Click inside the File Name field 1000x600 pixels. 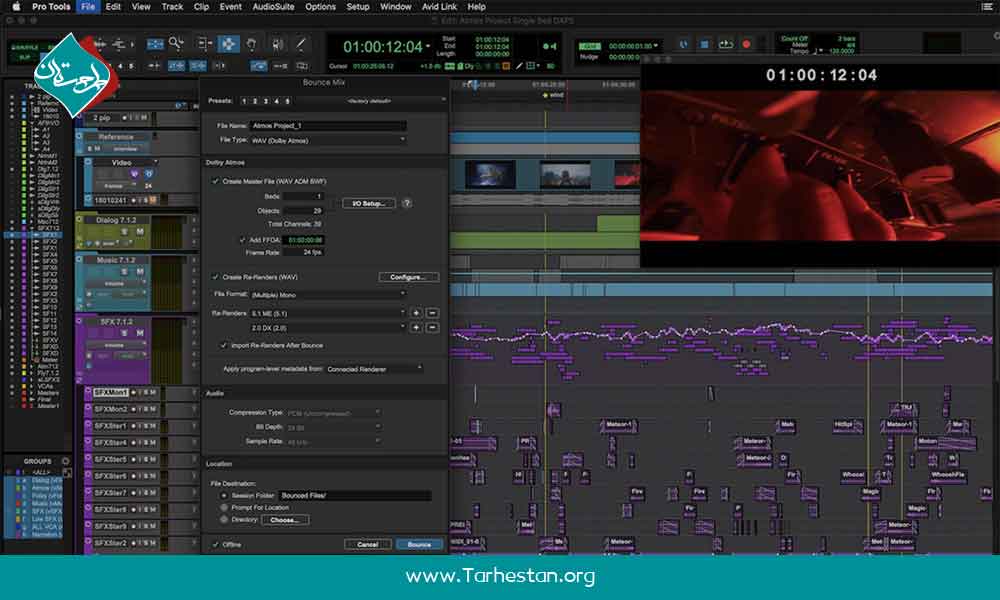(328, 126)
